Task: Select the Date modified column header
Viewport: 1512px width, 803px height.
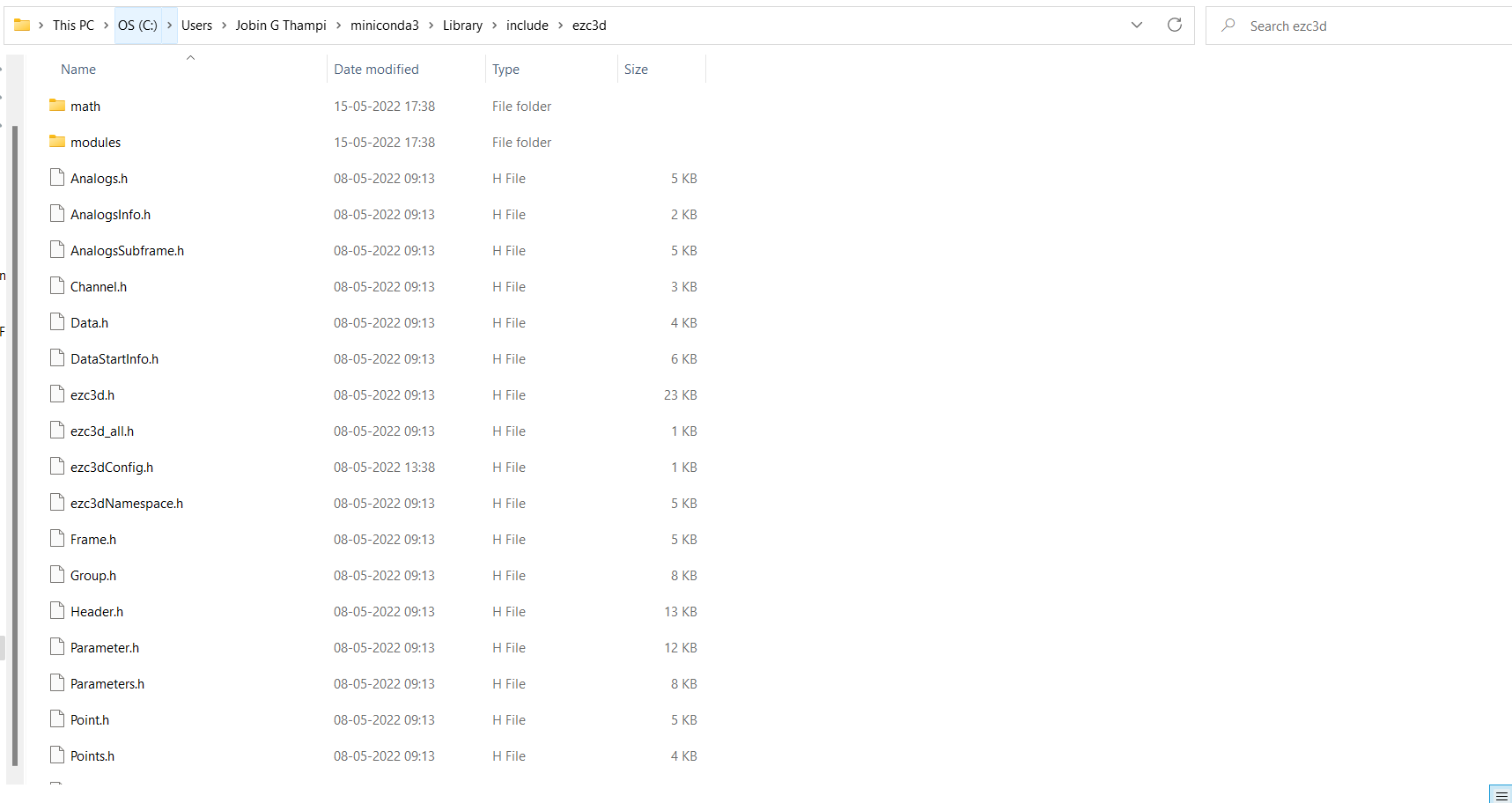Action: (x=376, y=69)
